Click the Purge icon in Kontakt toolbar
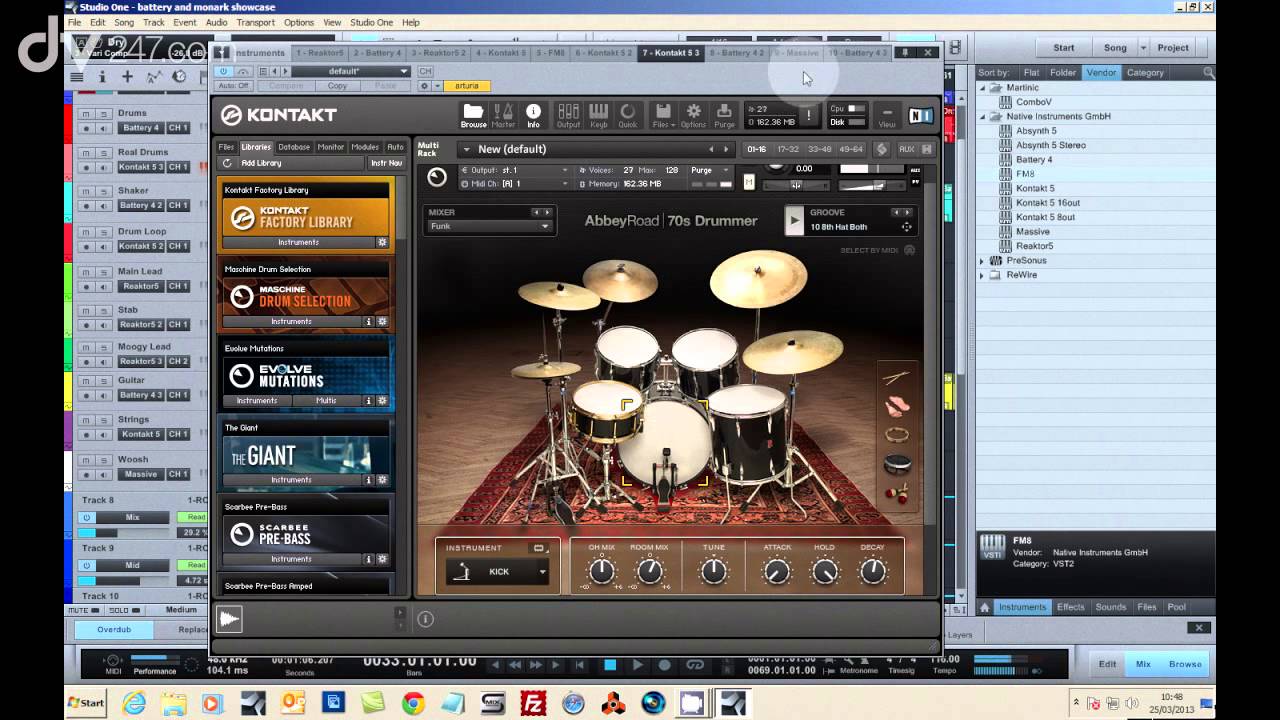This screenshot has width=1280, height=720. tap(723, 113)
